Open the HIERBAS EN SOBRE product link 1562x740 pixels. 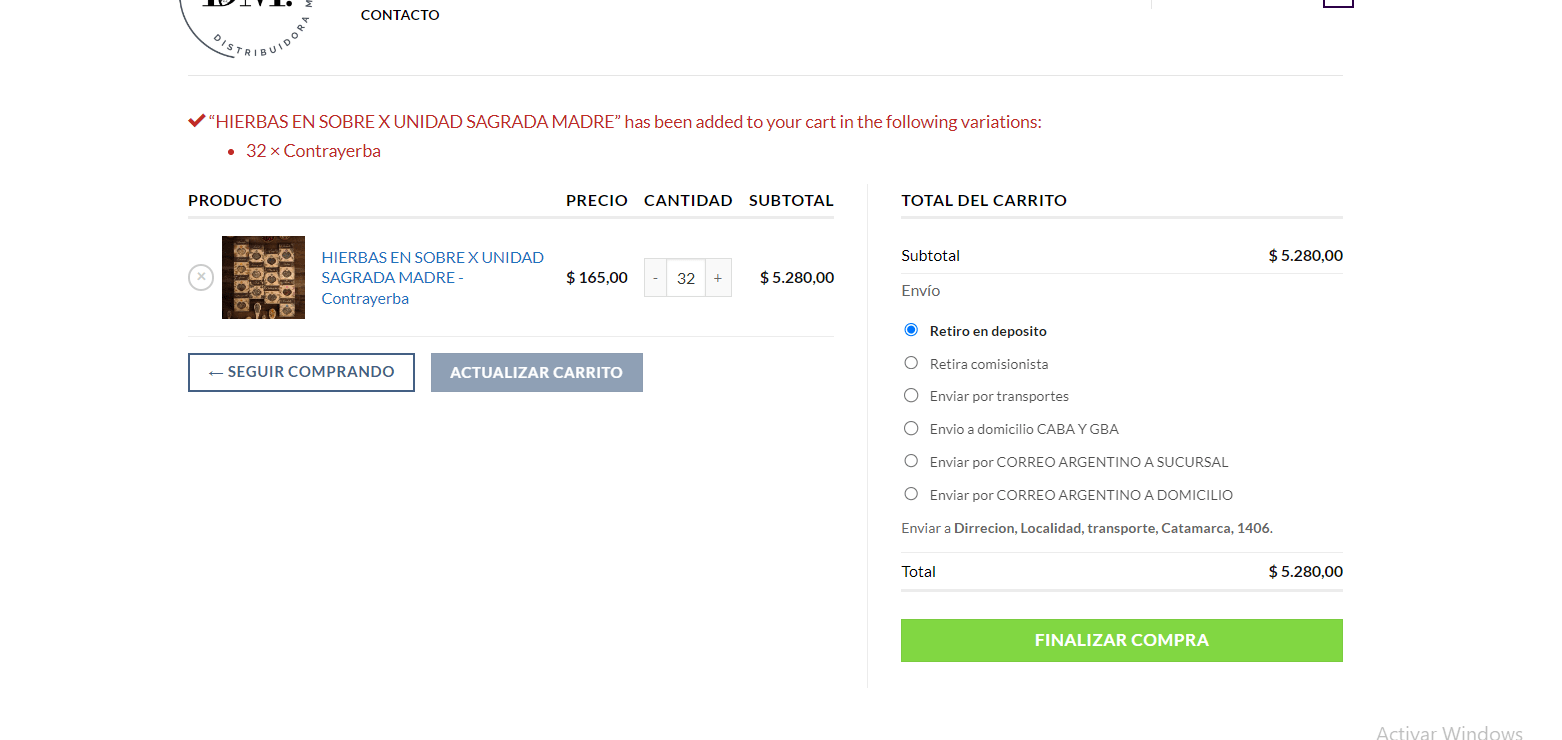click(433, 278)
